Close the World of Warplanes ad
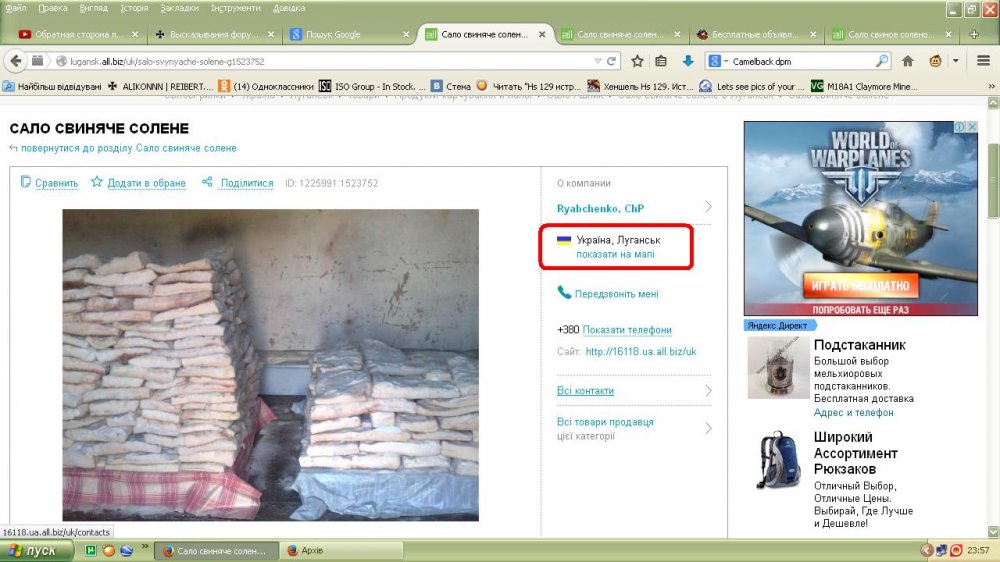The width and height of the screenshot is (1000, 562). tap(972, 127)
